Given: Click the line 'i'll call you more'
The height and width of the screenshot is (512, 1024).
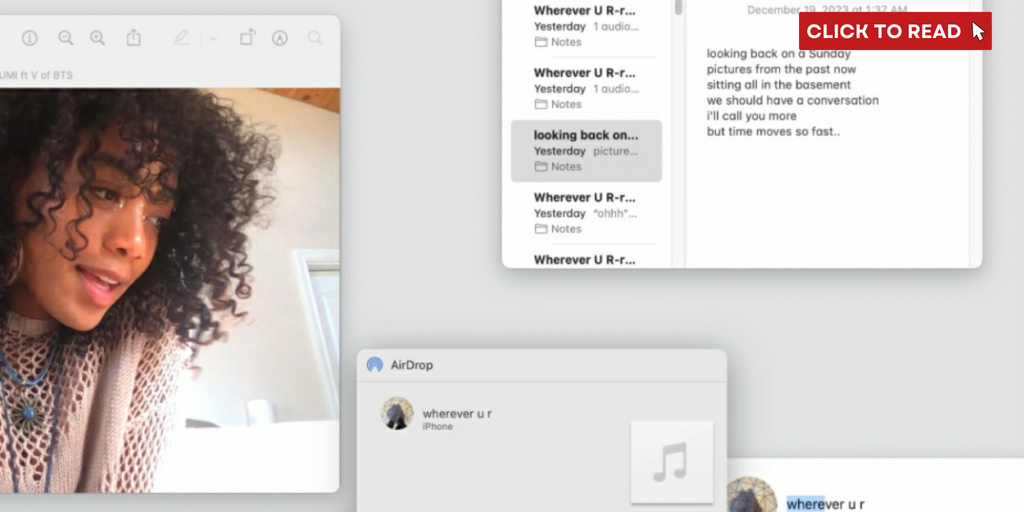Looking at the screenshot, I should tap(751, 116).
